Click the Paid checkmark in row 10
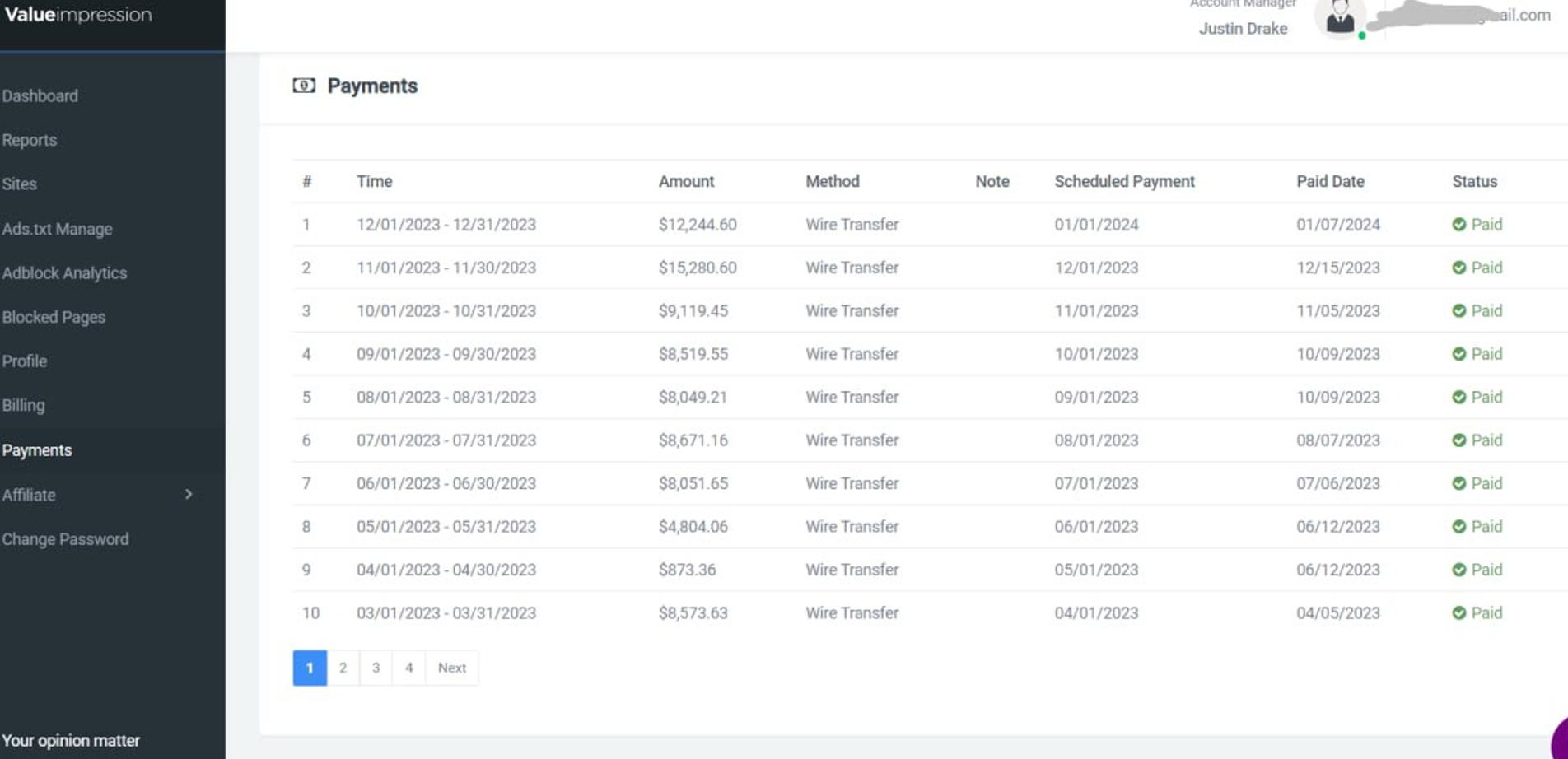1568x759 pixels. (1458, 613)
